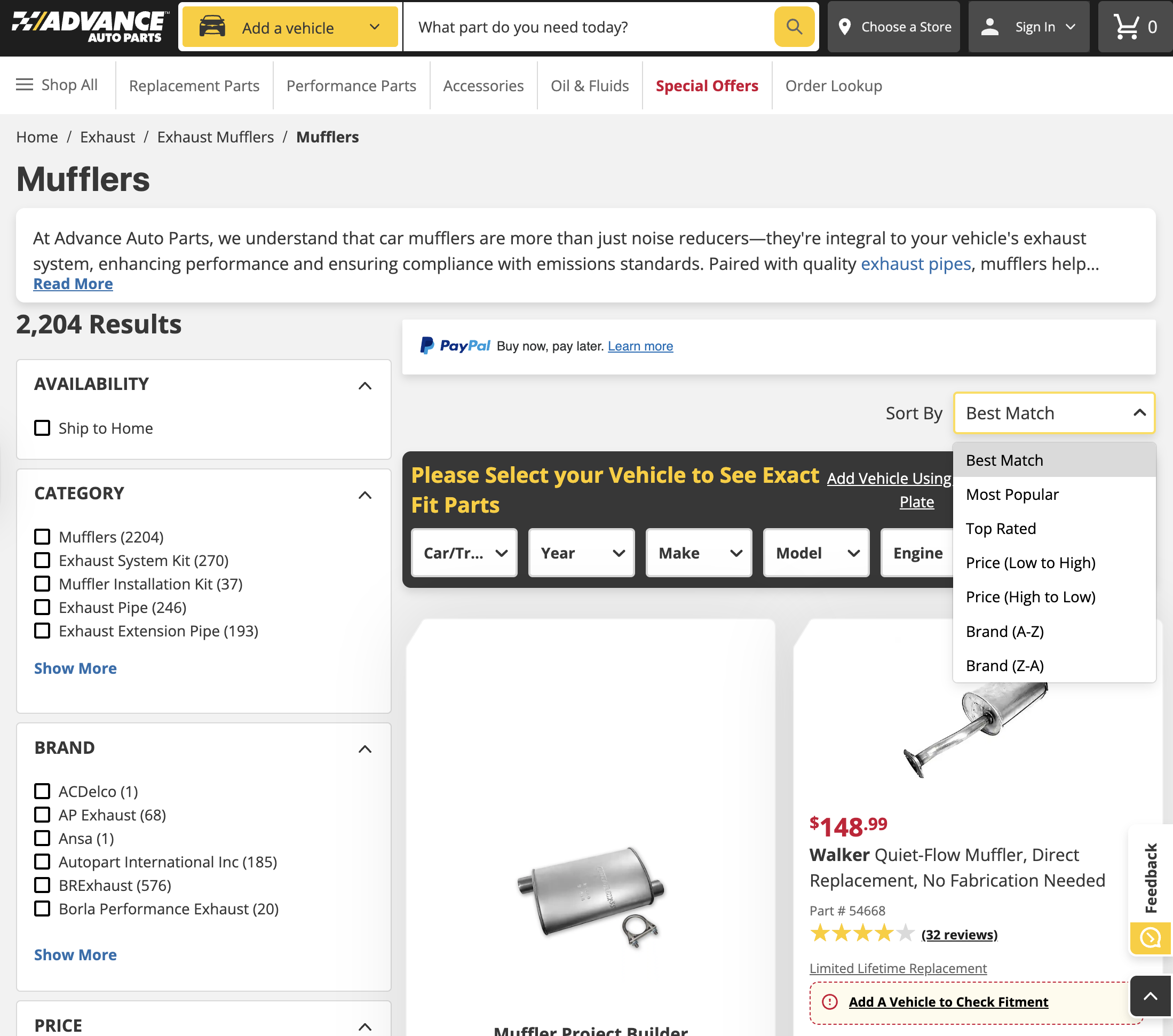Collapse the BRAND filter section
The image size is (1173, 1036).
click(x=365, y=749)
